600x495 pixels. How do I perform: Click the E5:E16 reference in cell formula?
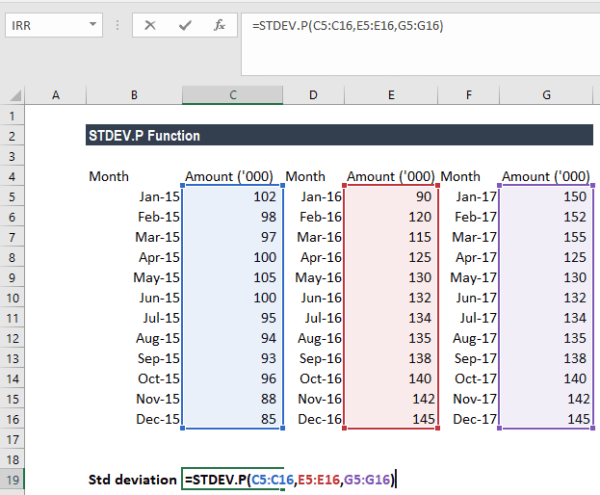[x=319, y=480]
